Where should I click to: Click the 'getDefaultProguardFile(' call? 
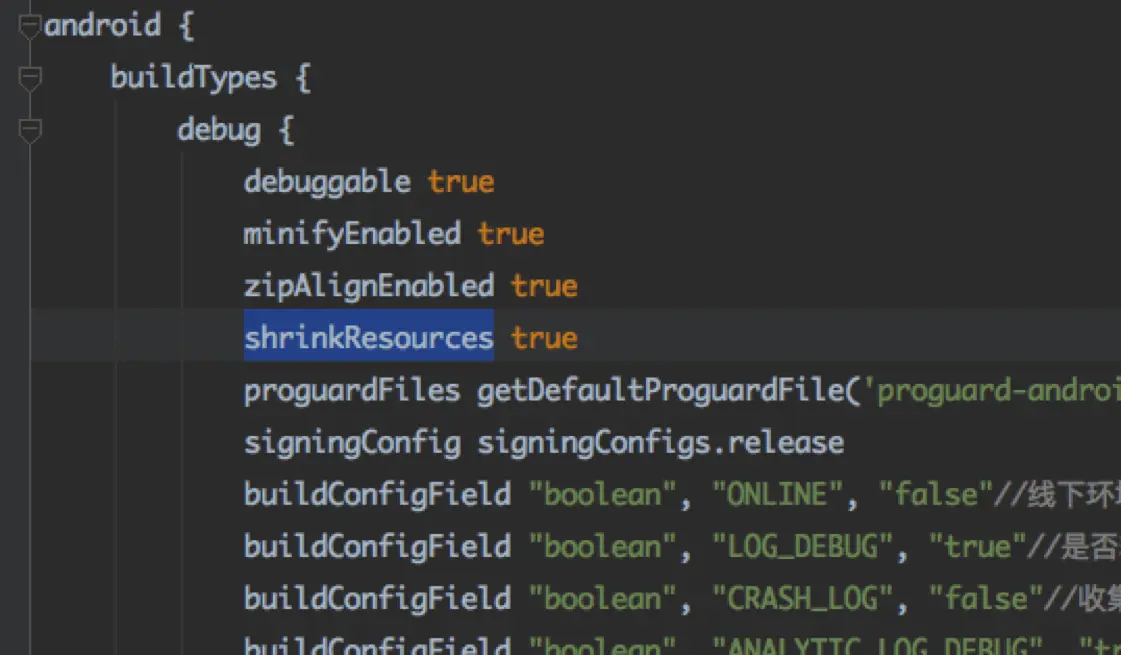(x=669, y=390)
